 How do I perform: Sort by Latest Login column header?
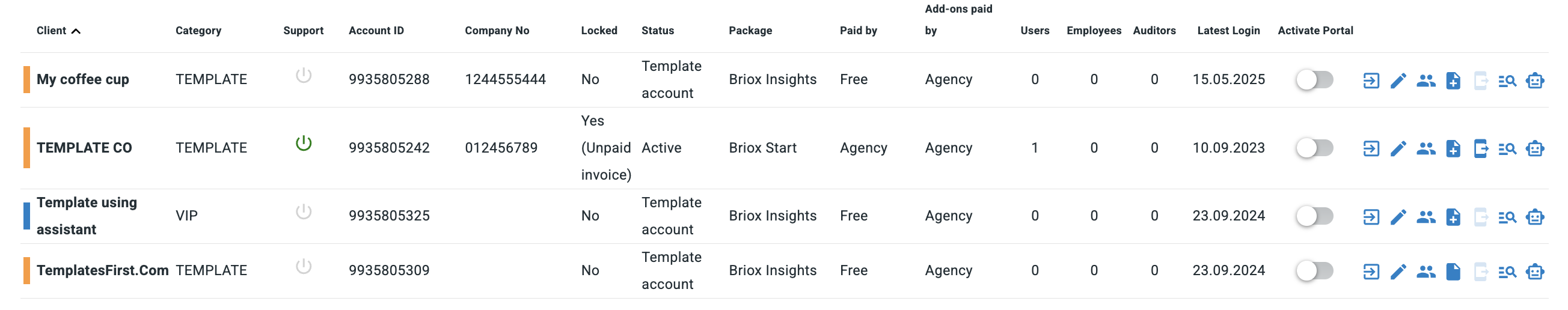point(1228,31)
